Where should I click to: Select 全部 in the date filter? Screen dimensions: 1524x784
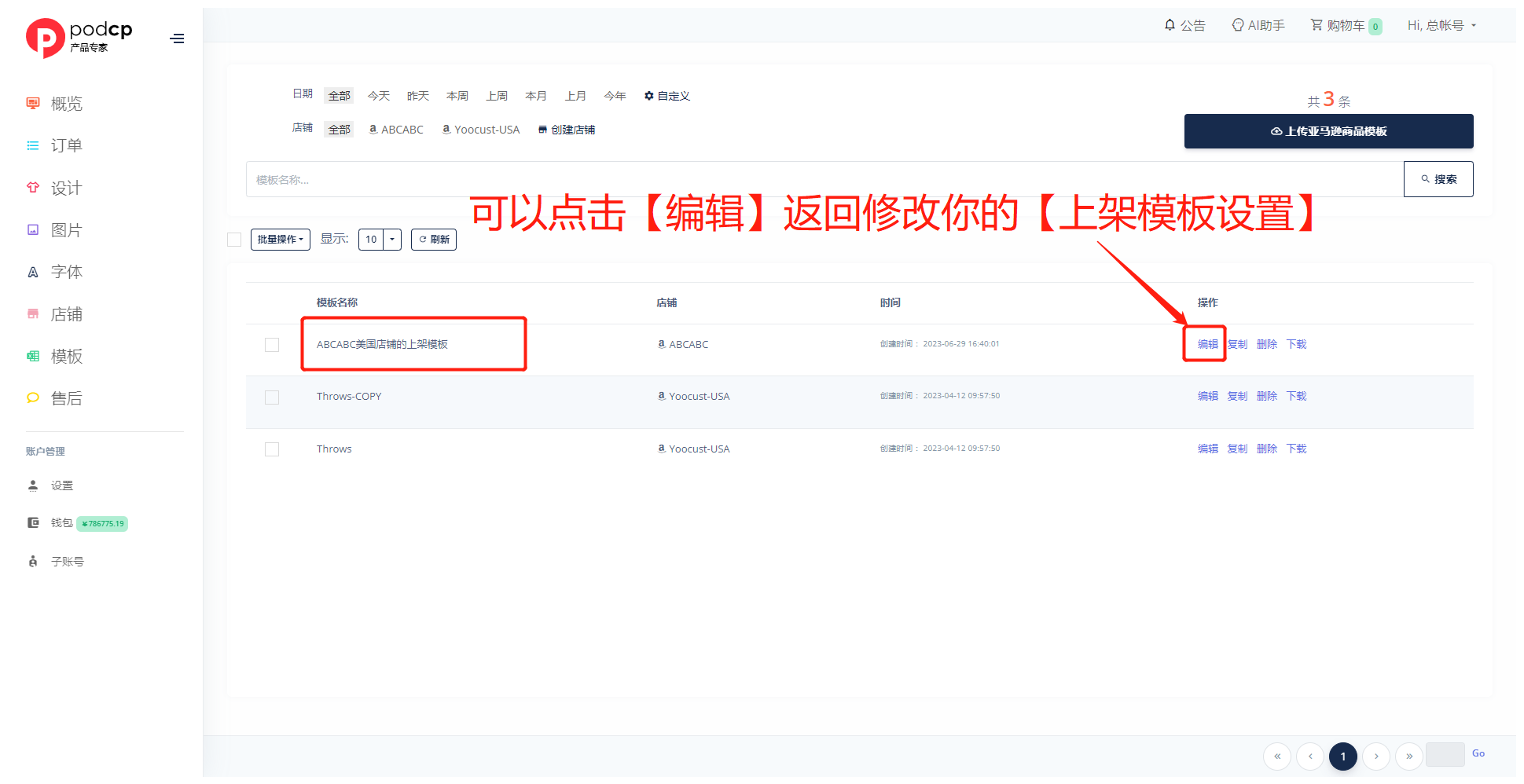(340, 96)
